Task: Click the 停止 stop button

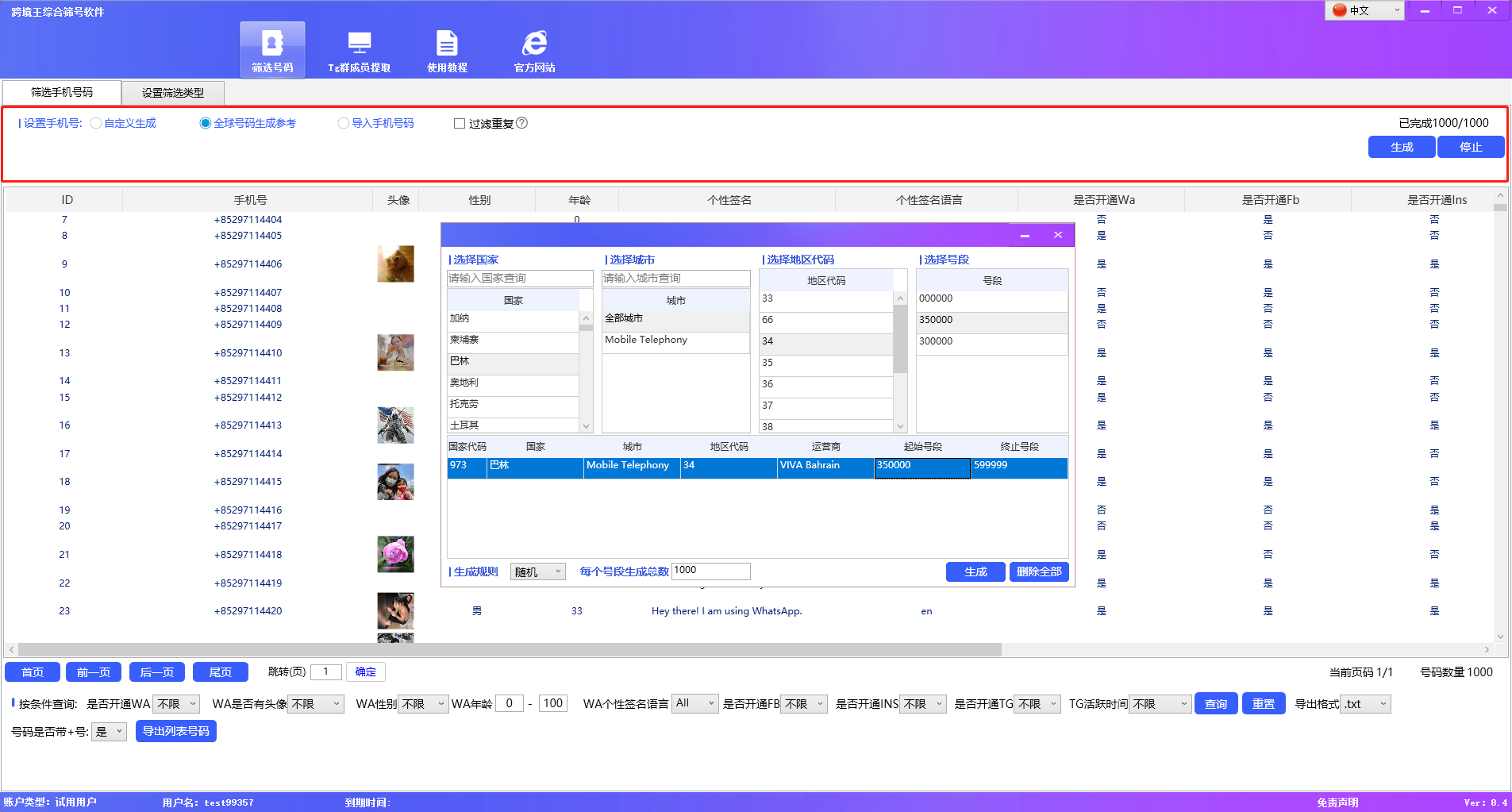Action: coord(1470,147)
